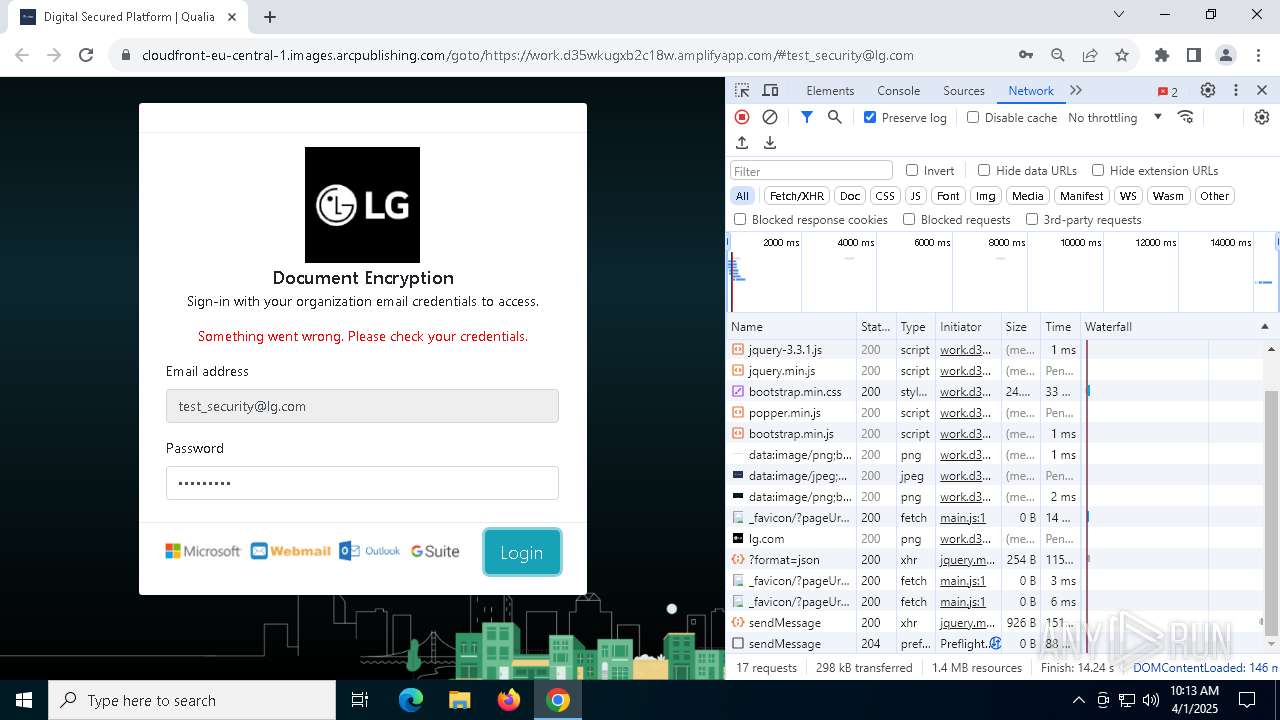Viewport: 1280px width, 720px height.
Task: Open Firefox from the taskbar
Action: (x=509, y=700)
